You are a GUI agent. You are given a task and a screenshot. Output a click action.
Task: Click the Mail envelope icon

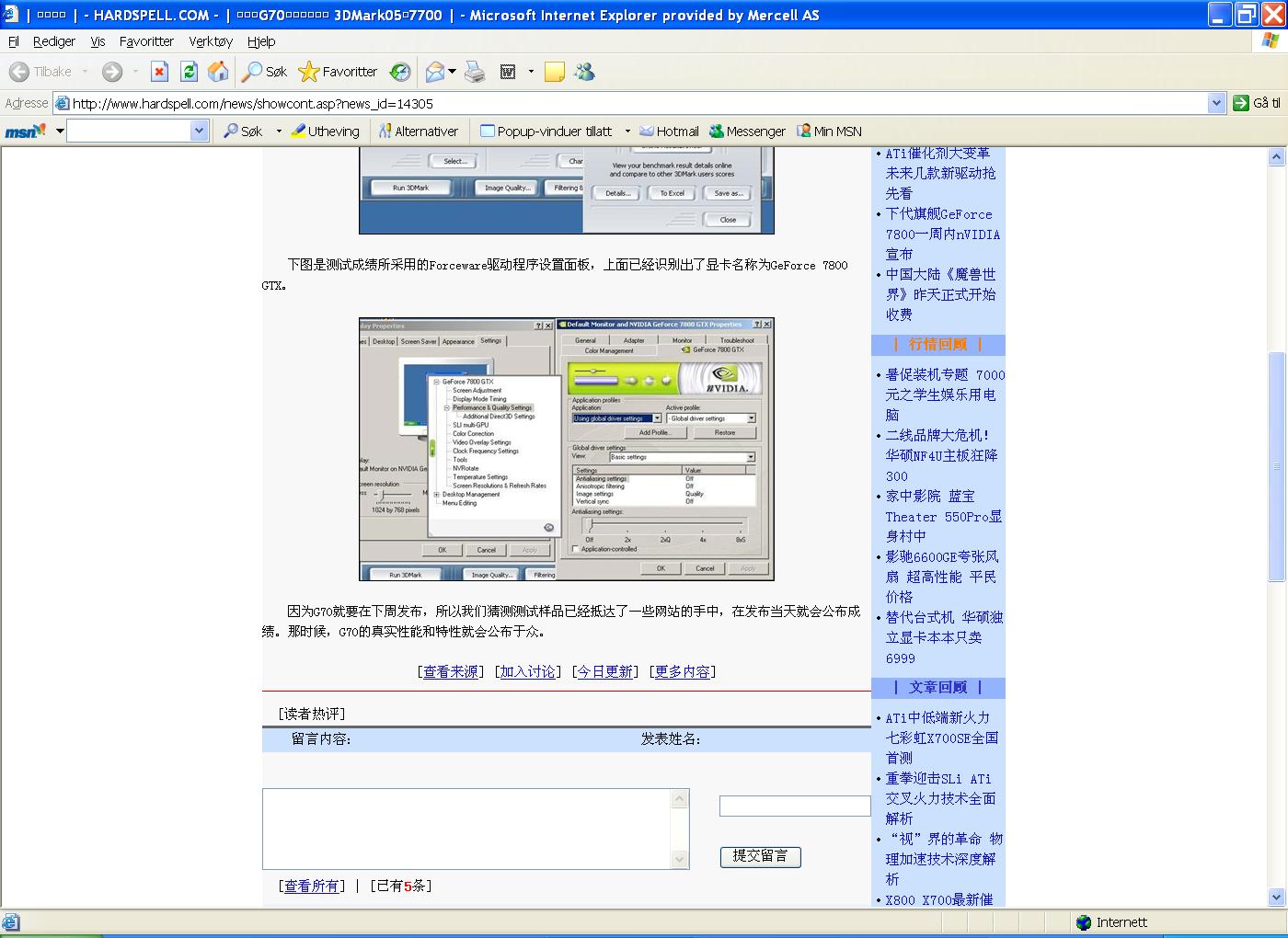click(435, 72)
